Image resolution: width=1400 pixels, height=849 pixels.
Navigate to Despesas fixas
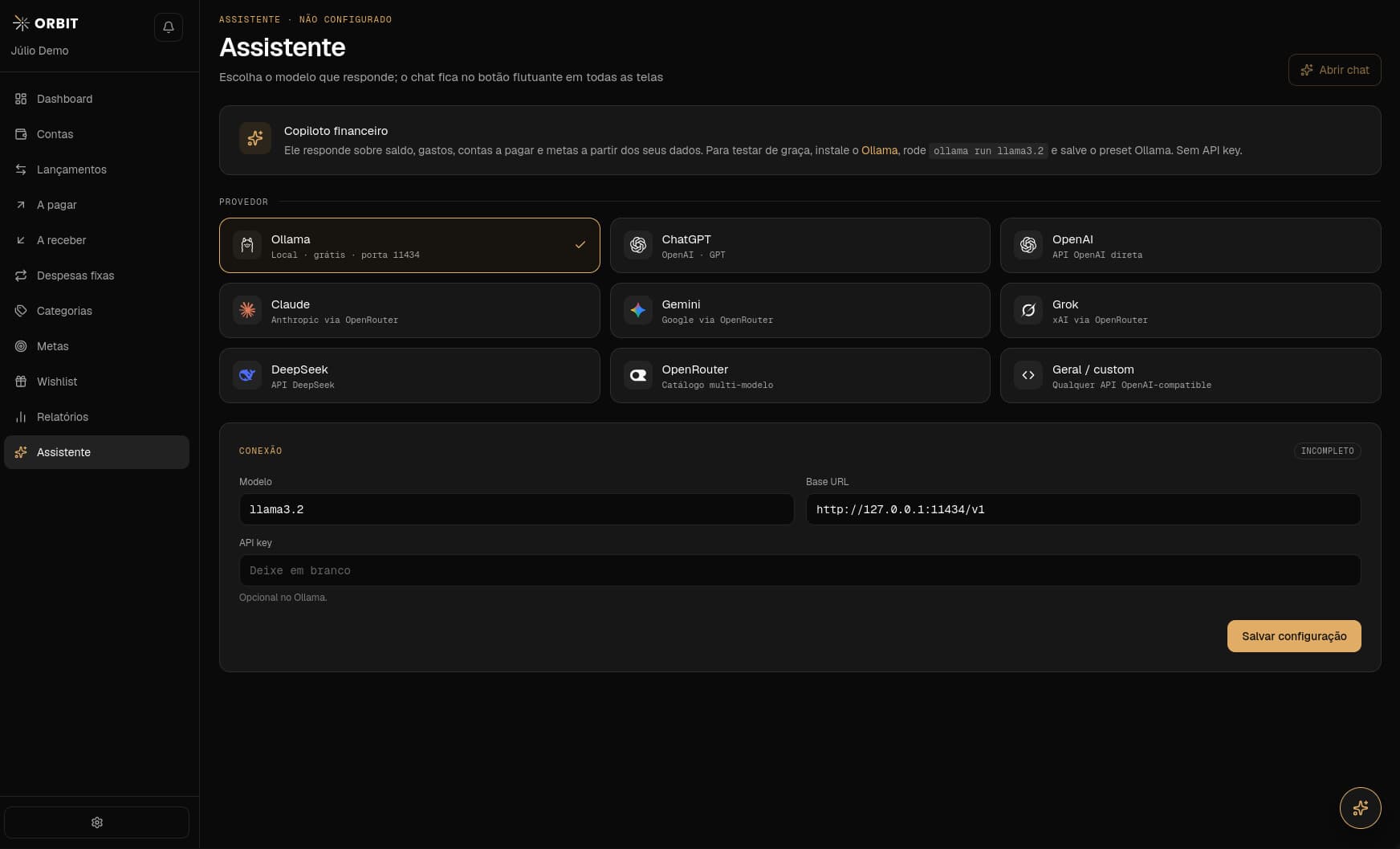[97, 276]
